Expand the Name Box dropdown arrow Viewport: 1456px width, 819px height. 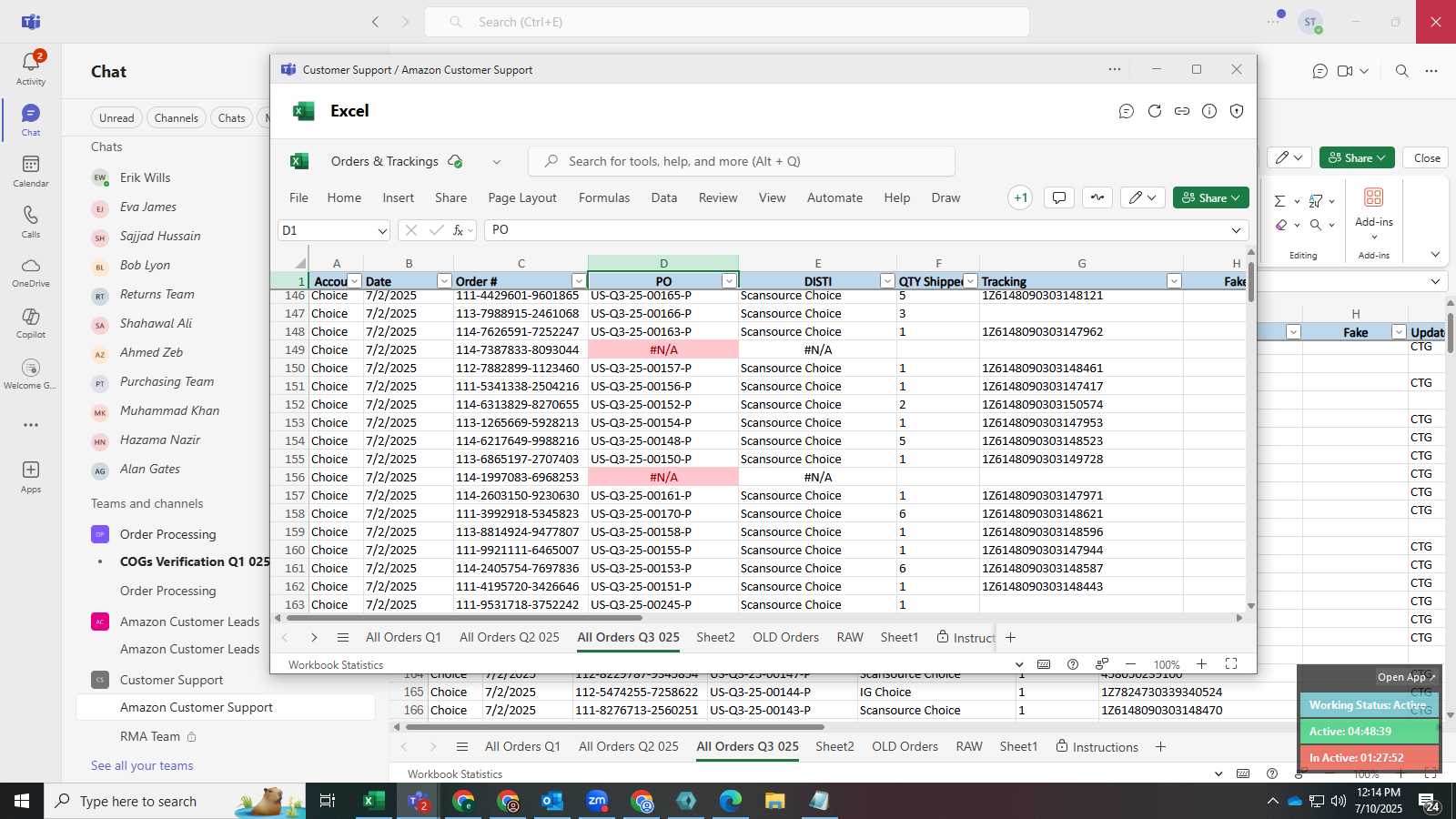click(381, 231)
